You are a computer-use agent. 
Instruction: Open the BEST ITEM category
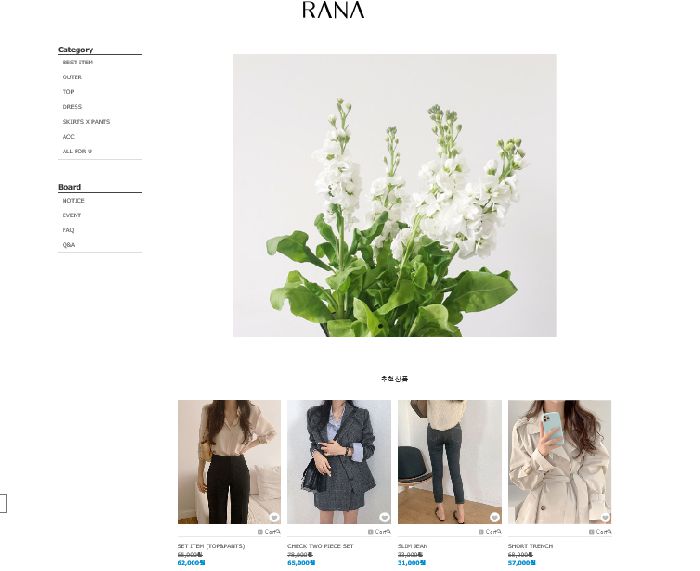[78, 63]
